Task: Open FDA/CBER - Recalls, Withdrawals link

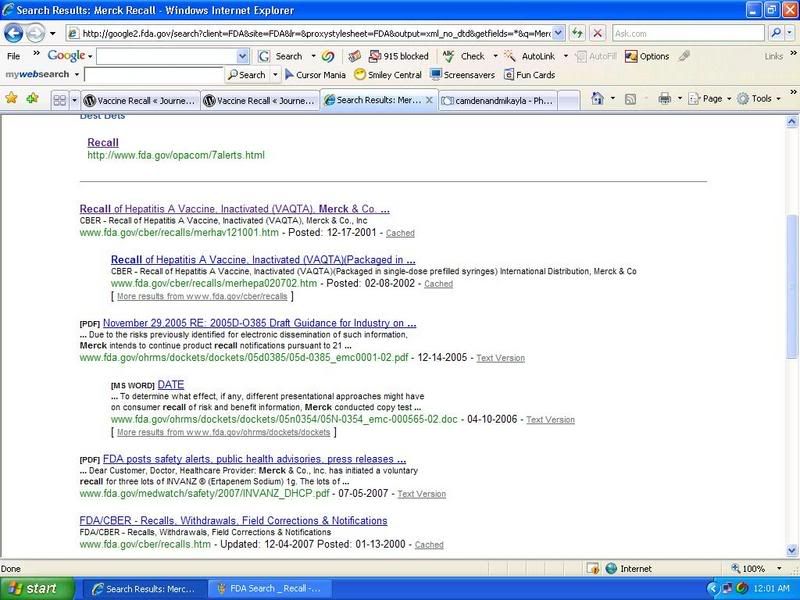Action: (233, 520)
